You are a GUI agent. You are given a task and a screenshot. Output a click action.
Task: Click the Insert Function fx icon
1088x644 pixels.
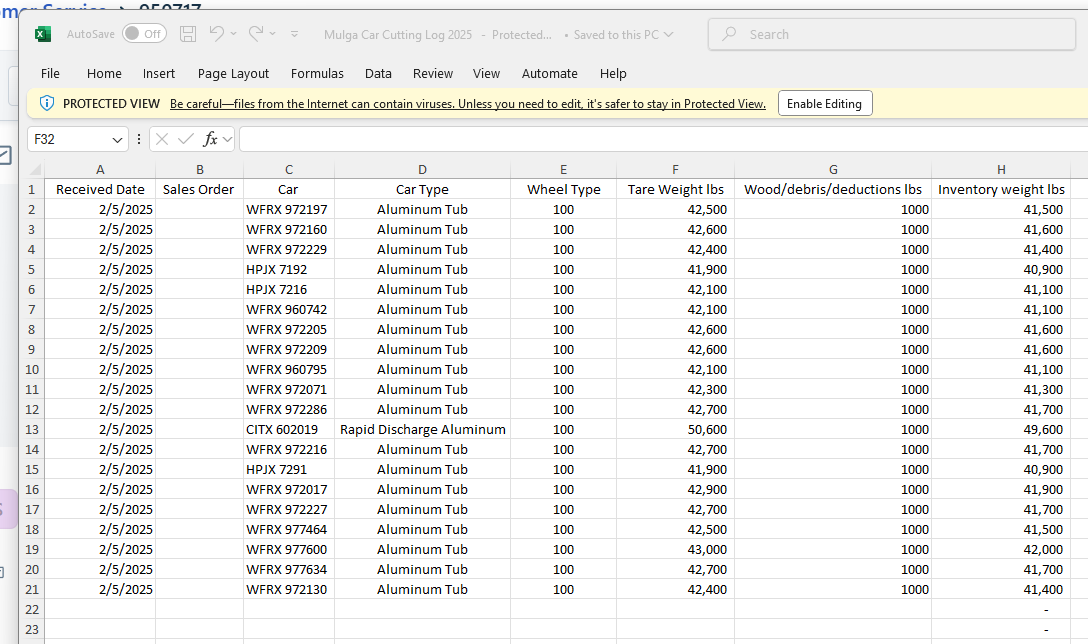(210, 139)
